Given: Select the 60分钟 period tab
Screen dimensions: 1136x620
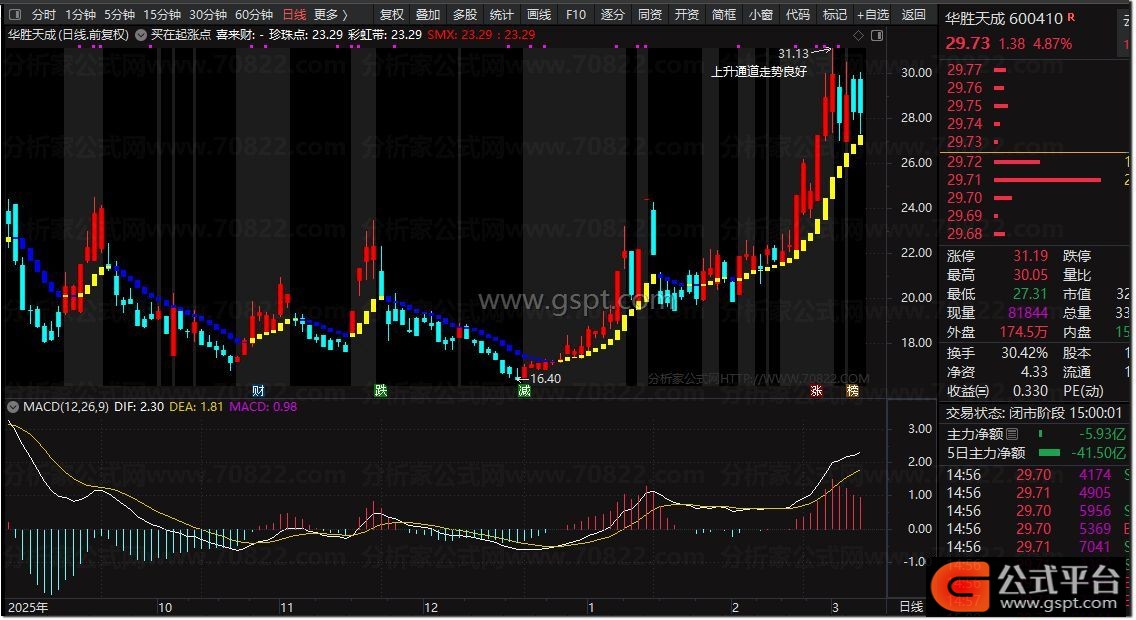Looking at the screenshot, I should coord(254,15).
